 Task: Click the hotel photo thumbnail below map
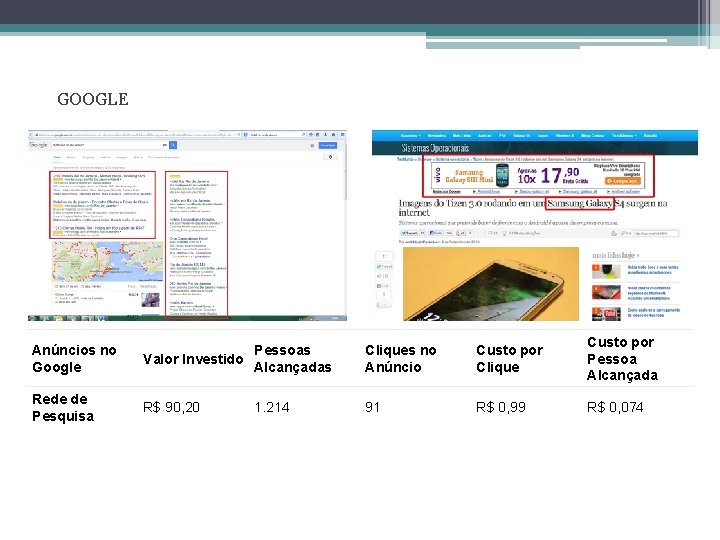tap(151, 300)
